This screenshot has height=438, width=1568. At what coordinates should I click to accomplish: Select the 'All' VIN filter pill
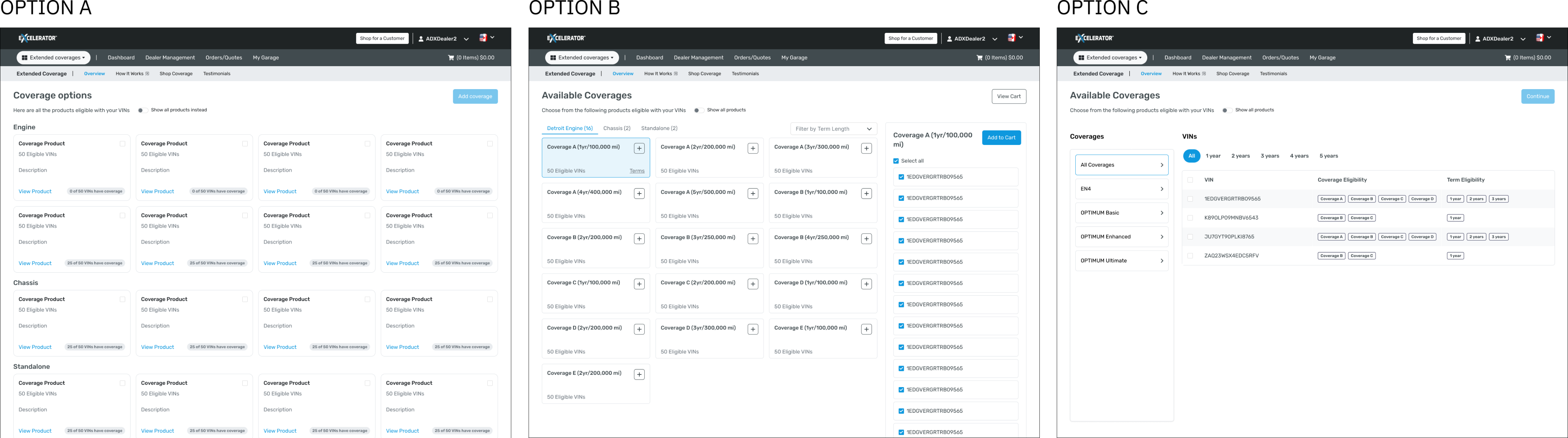(x=1192, y=156)
